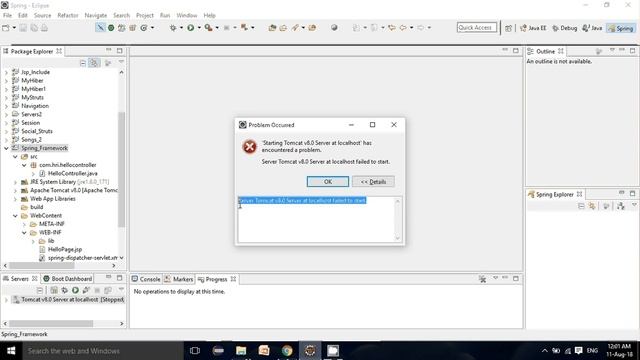
Task: Click collapse all icon in Spring Explorer
Action: click(581, 206)
